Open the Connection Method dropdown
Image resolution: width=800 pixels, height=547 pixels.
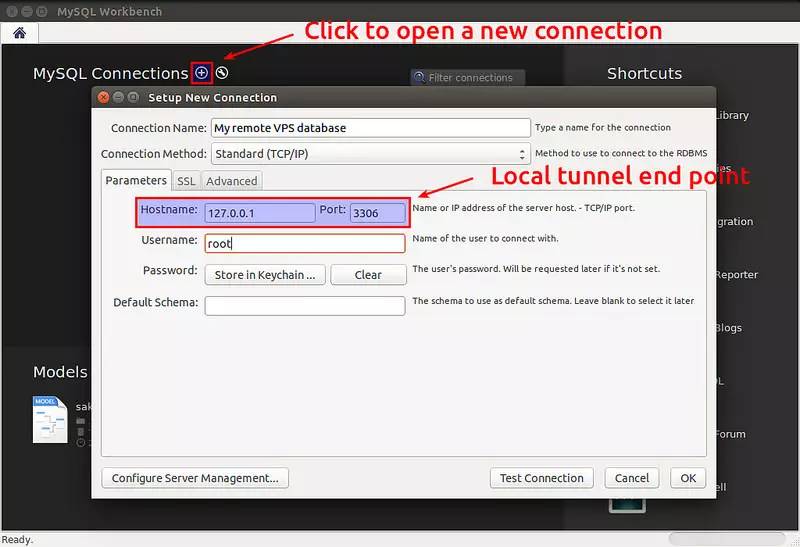(370, 154)
